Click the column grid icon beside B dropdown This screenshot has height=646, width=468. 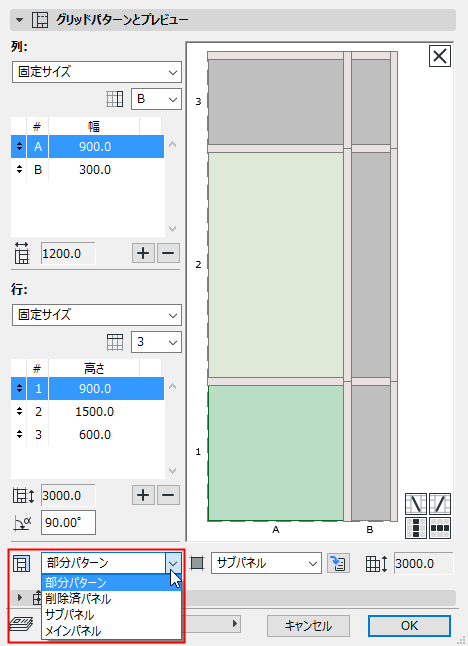click(x=115, y=99)
